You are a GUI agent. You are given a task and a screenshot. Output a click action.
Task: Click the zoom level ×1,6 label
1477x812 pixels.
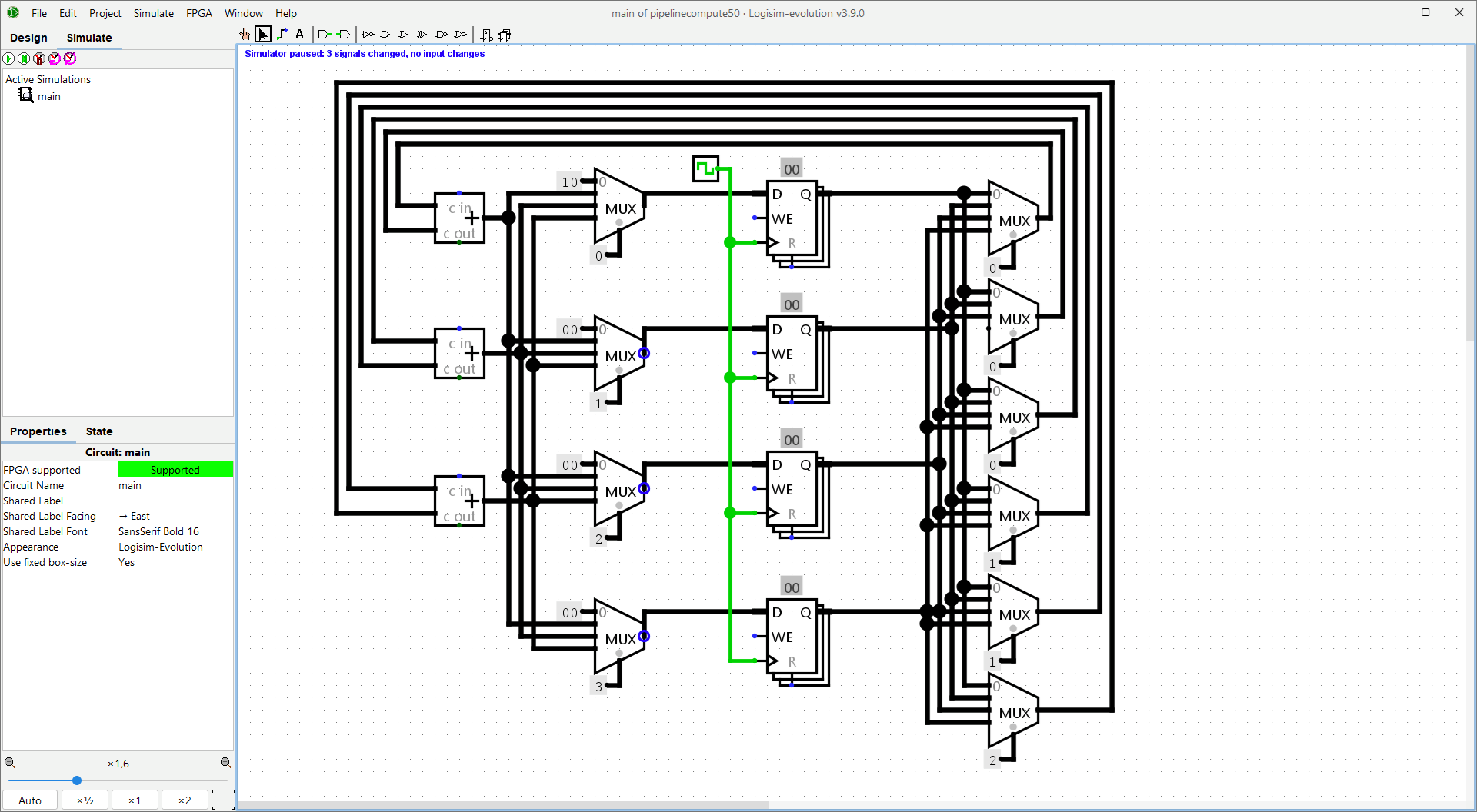118,764
